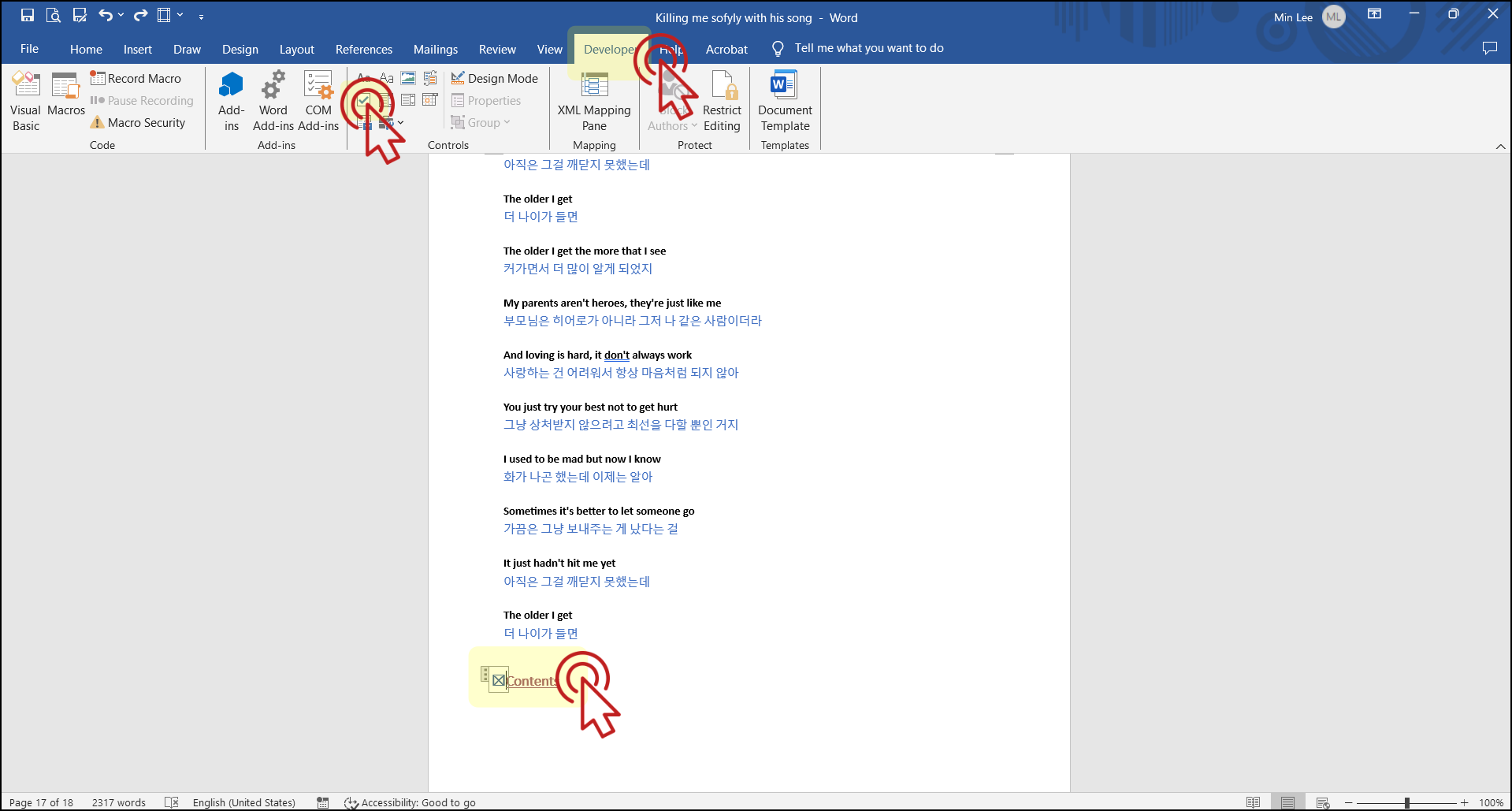
Task: Open Visual Basic editor
Action: pyautogui.click(x=26, y=102)
